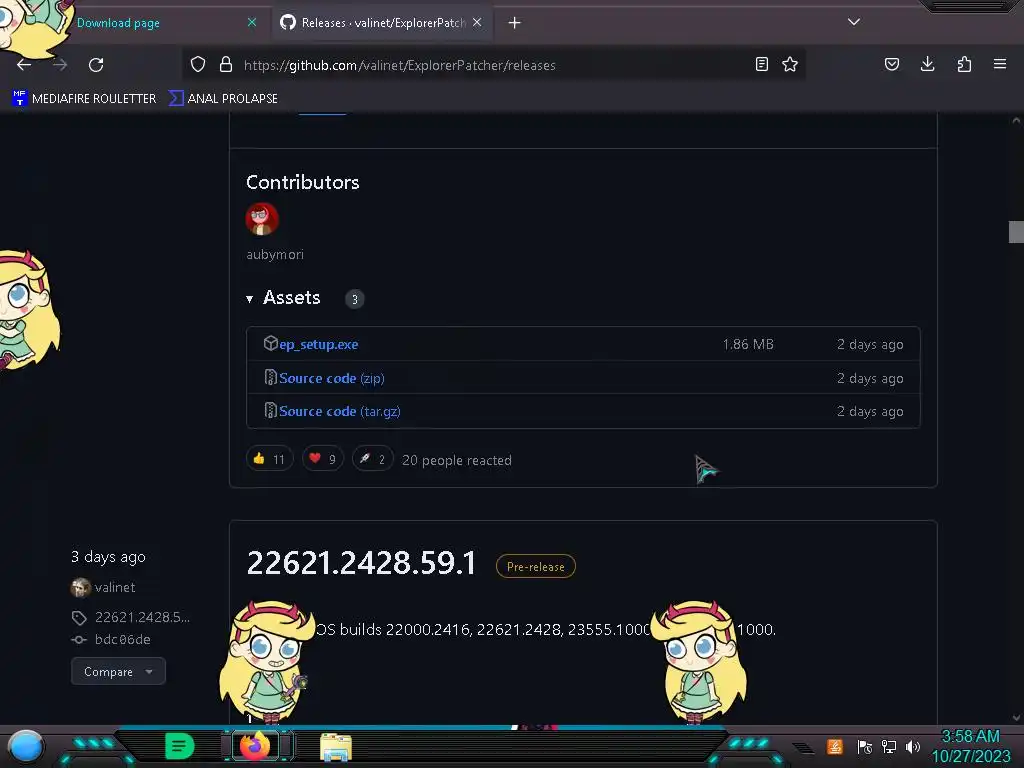Image resolution: width=1024 pixels, height=768 pixels.
Task: Open a new browser tab
Action: (x=515, y=23)
